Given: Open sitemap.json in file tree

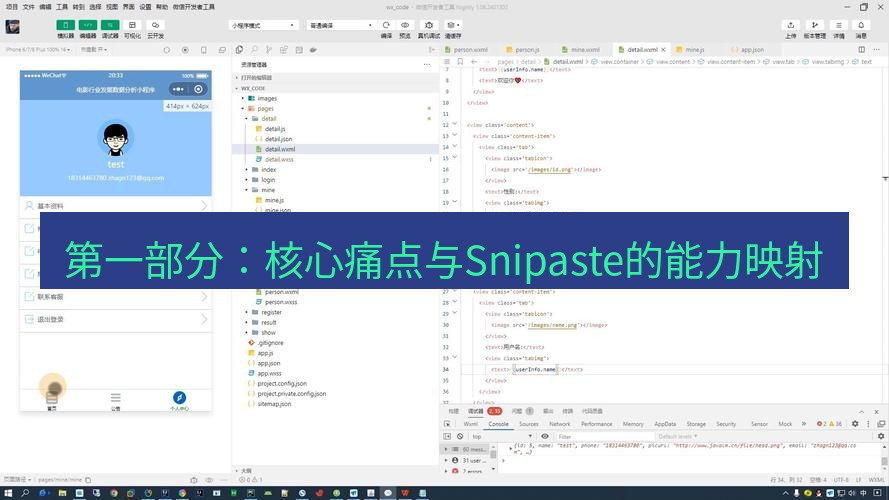Looking at the screenshot, I should (274, 404).
